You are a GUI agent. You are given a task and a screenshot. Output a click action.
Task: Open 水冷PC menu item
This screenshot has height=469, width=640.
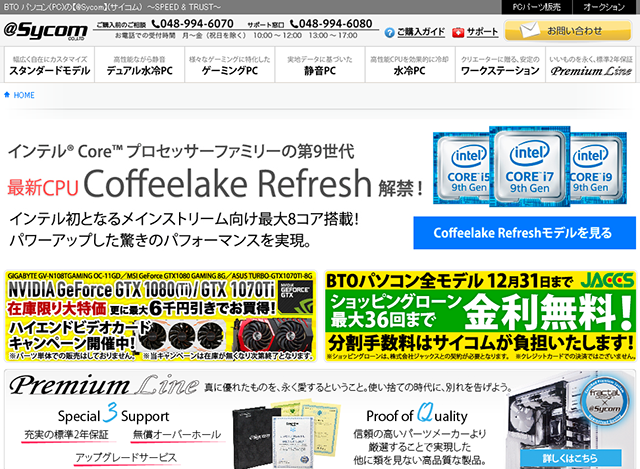(x=410, y=65)
